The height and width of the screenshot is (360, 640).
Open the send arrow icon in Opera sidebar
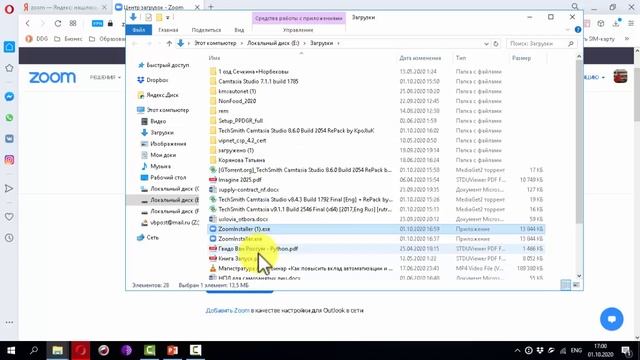click(x=9, y=188)
